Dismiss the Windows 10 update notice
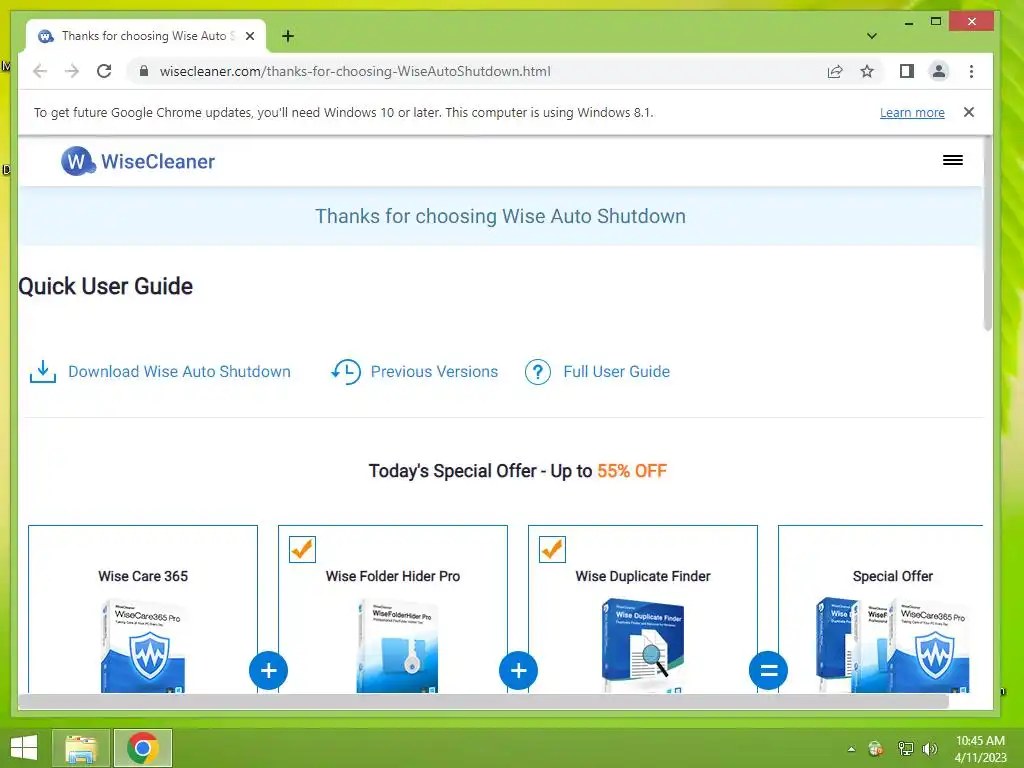 click(969, 112)
